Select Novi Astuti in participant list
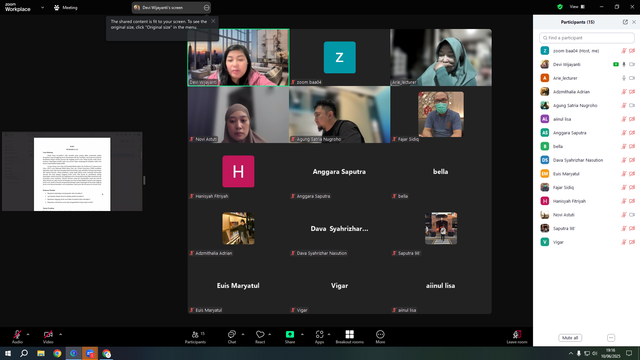640x360 pixels. tap(587, 215)
